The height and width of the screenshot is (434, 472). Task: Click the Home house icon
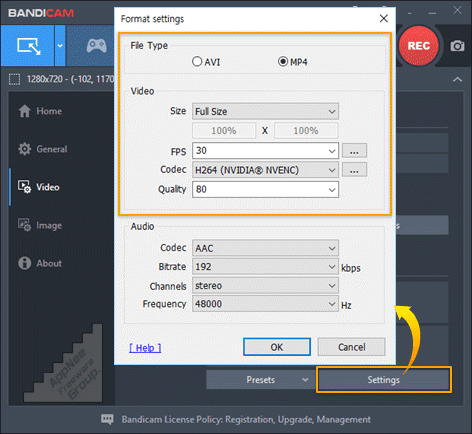point(25,111)
